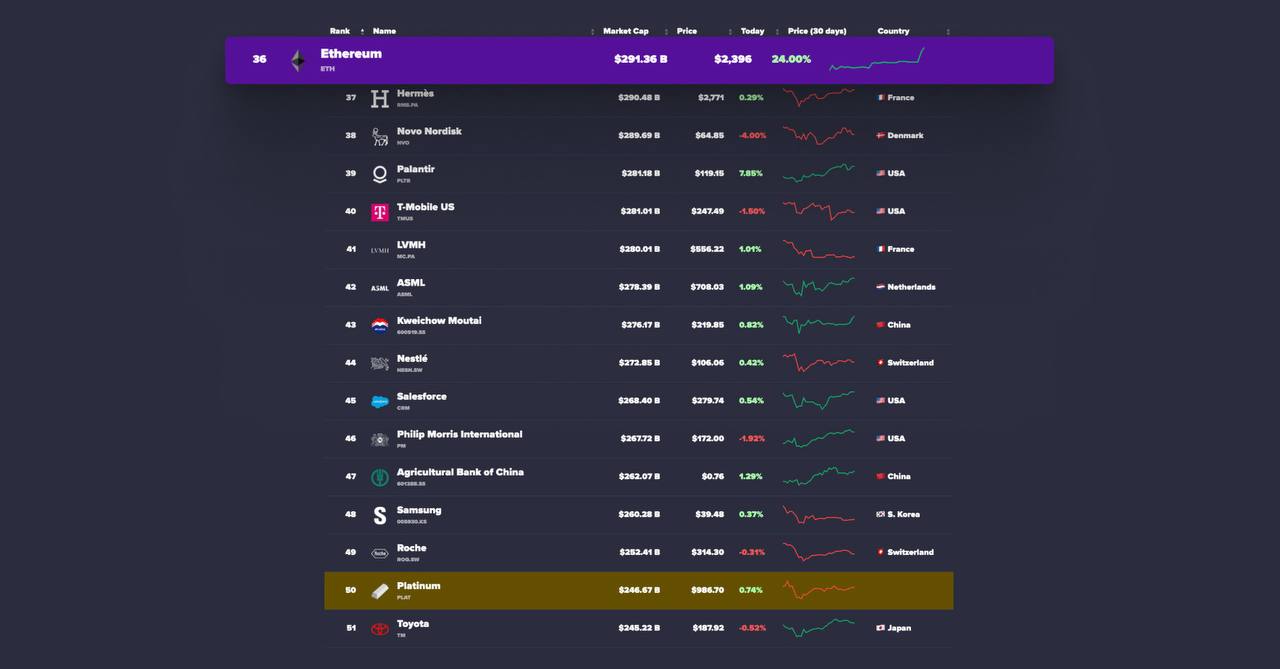
Task: Sort by the Today column header
Action: pyautogui.click(x=752, y=31)
